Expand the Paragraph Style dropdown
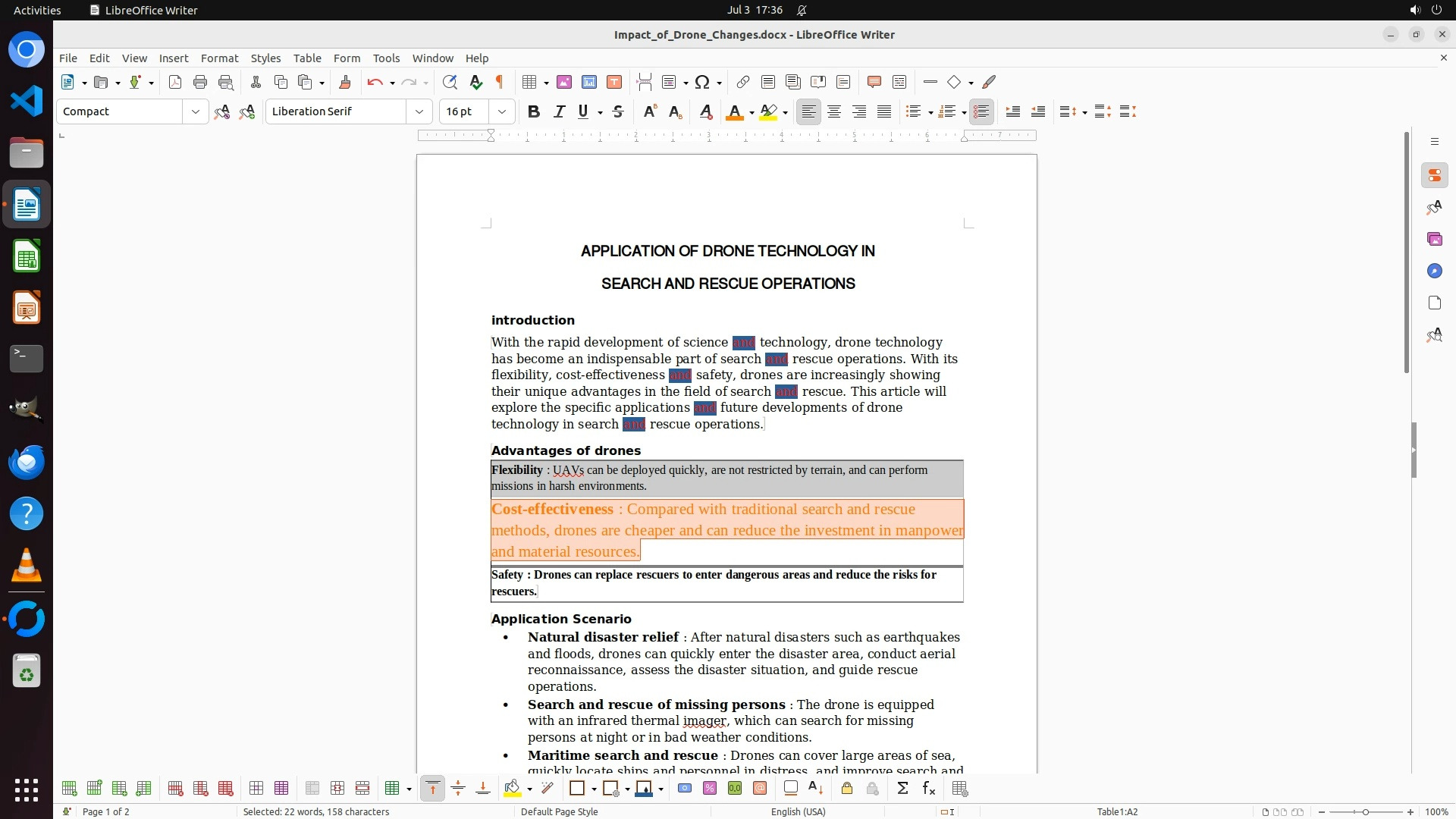Screen dimensions: 1456x819 point(196,111)
